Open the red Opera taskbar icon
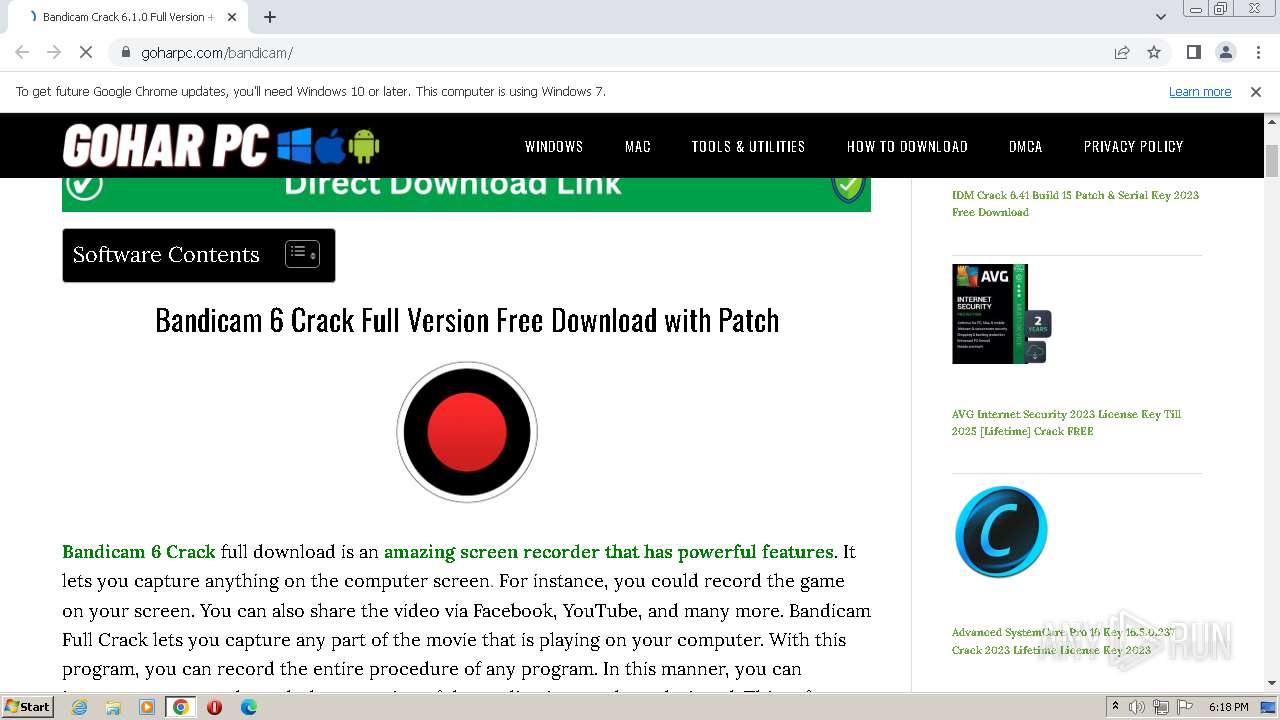 tap(214, 707)
